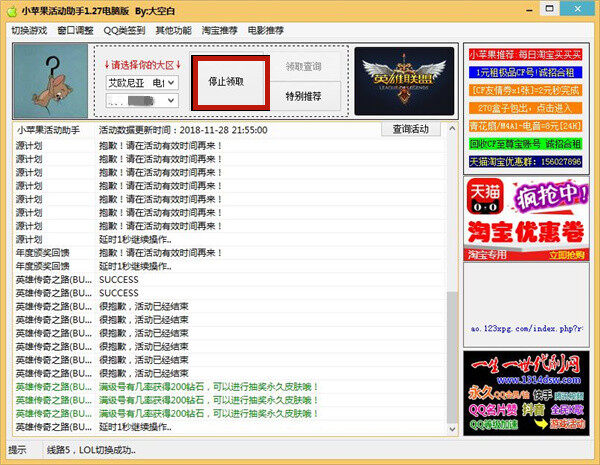Click the ao.123xpg.com URL link
Viewport: 600px width, 465px height.
coord(527,329)
